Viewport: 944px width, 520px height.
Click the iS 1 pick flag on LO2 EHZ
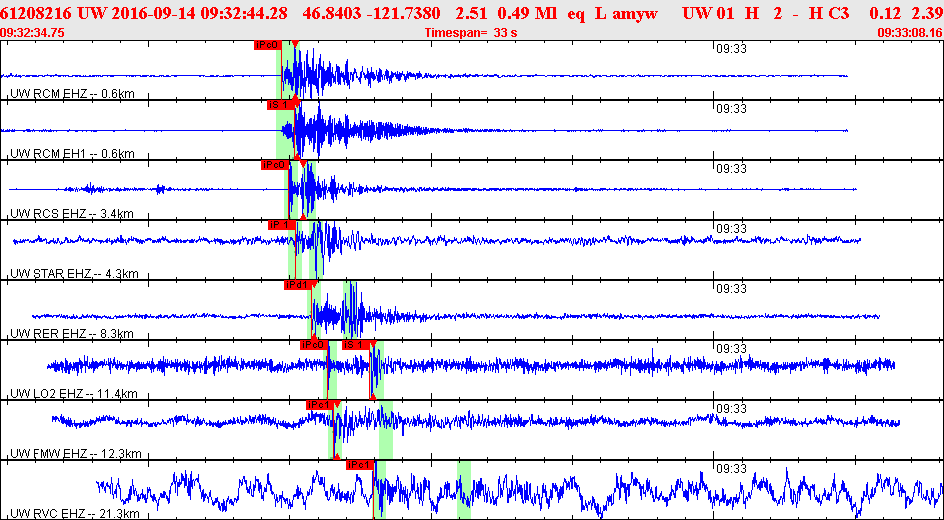coord(354,345)
